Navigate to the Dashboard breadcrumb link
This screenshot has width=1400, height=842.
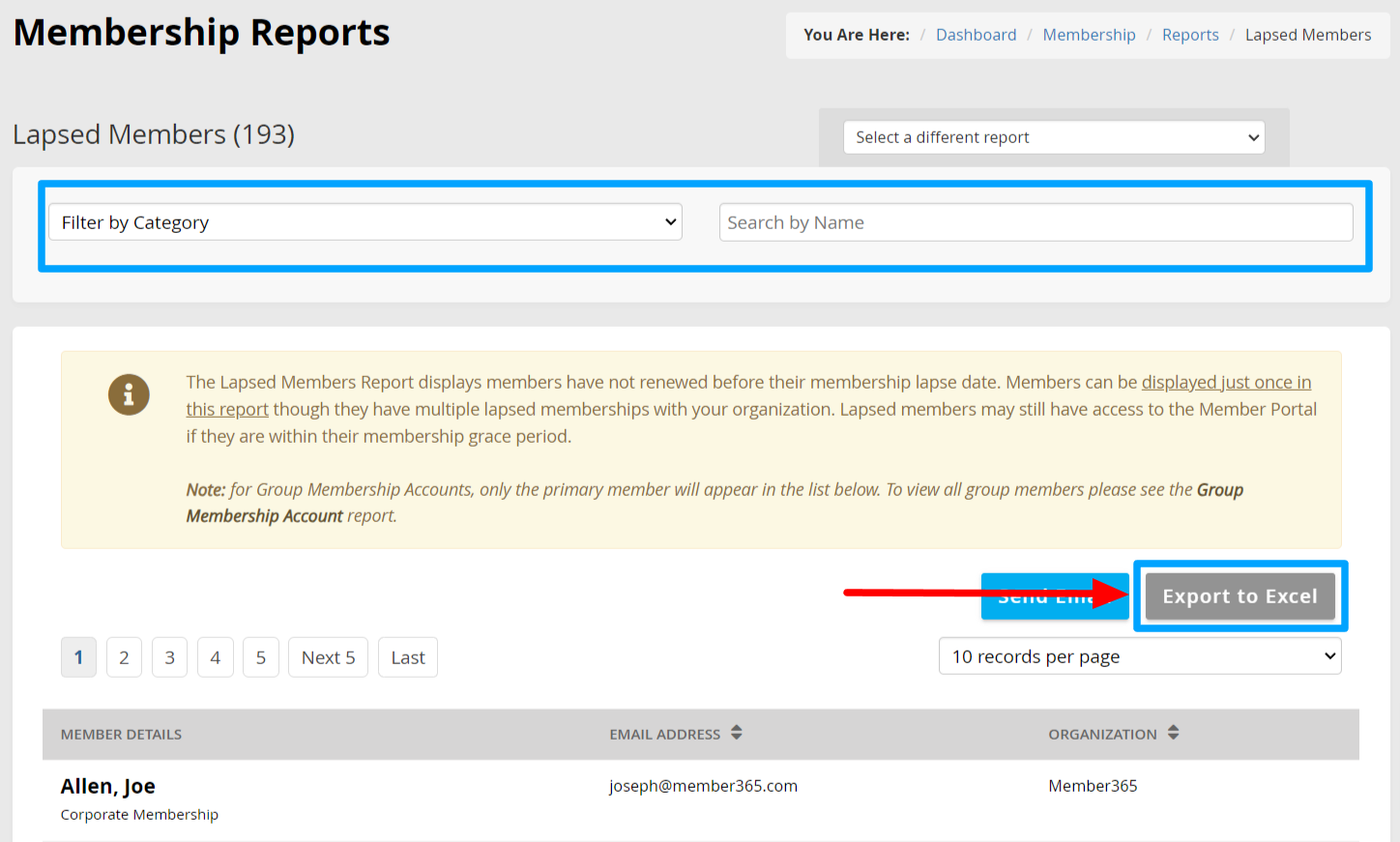tap(976, 34)
